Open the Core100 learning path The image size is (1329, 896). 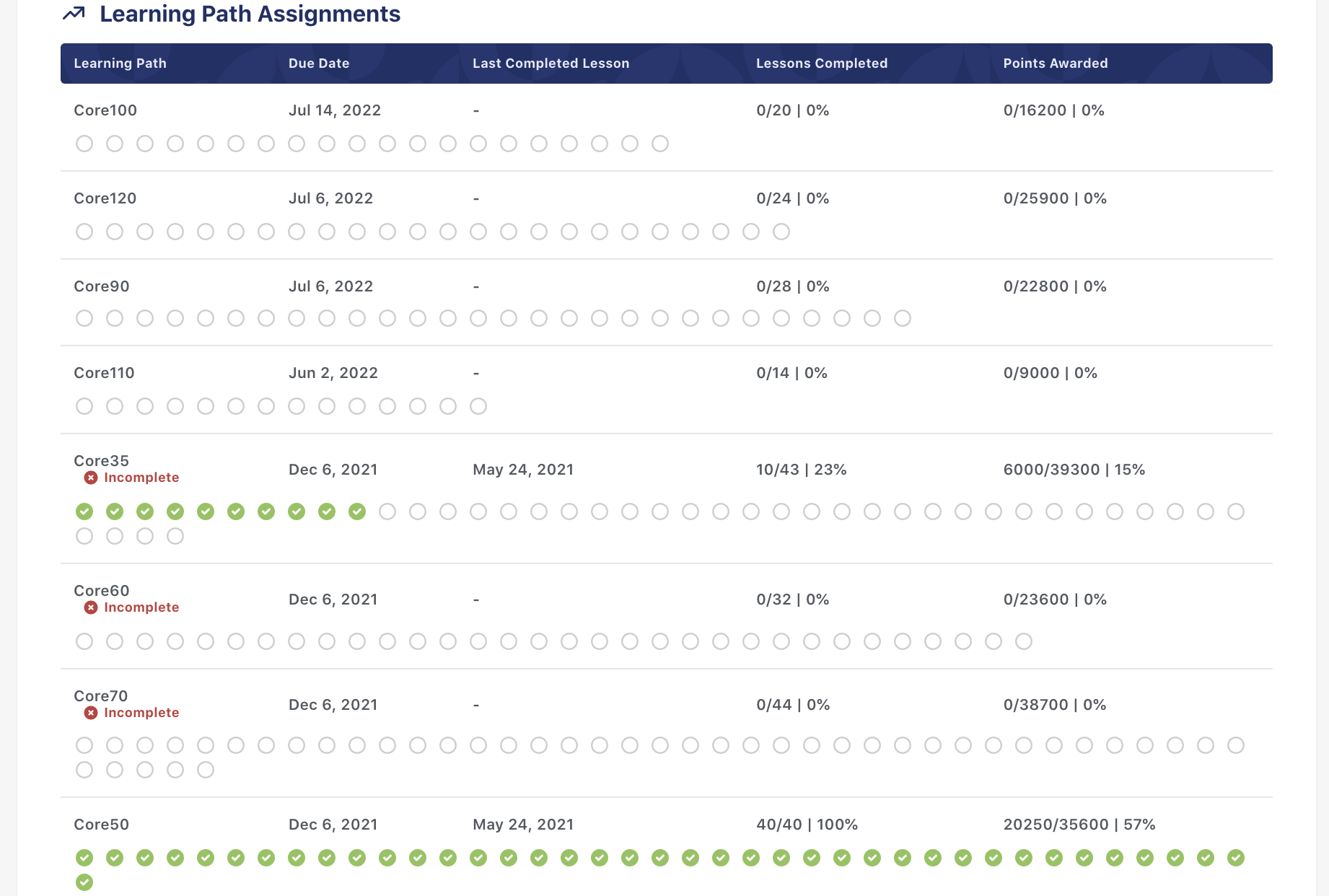tap(104, 110)
